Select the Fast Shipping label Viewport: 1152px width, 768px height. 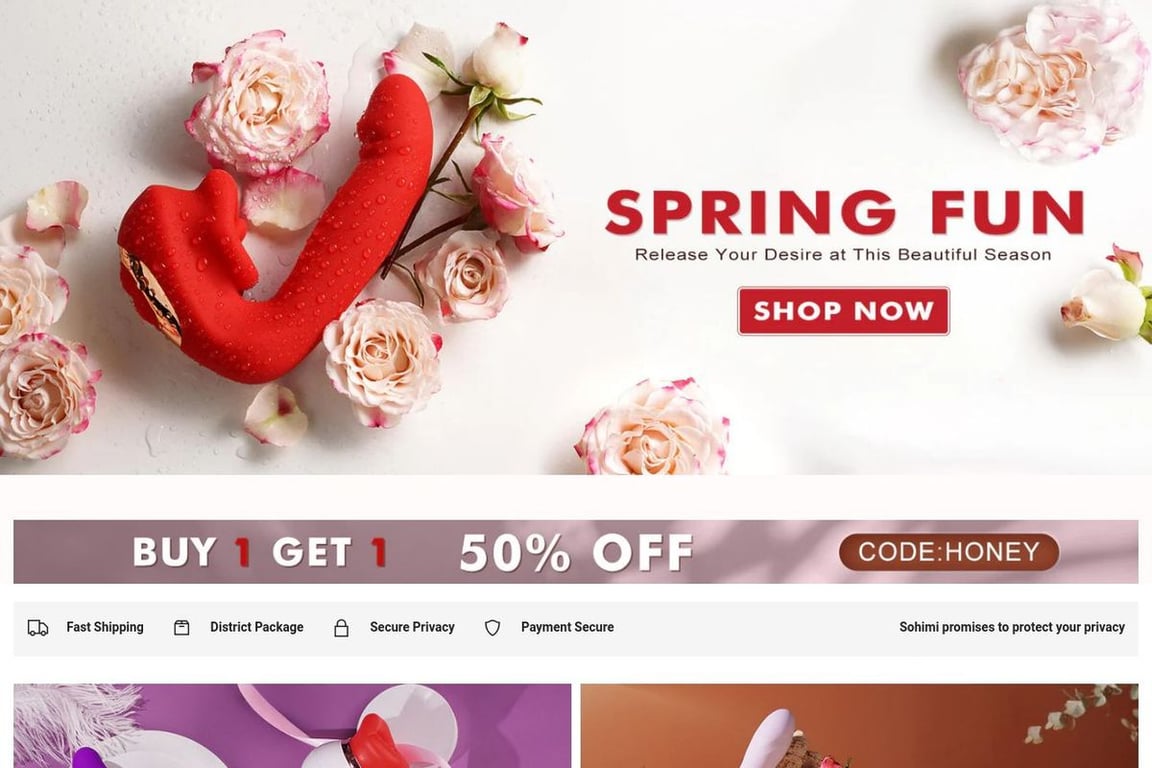(105, 627)
